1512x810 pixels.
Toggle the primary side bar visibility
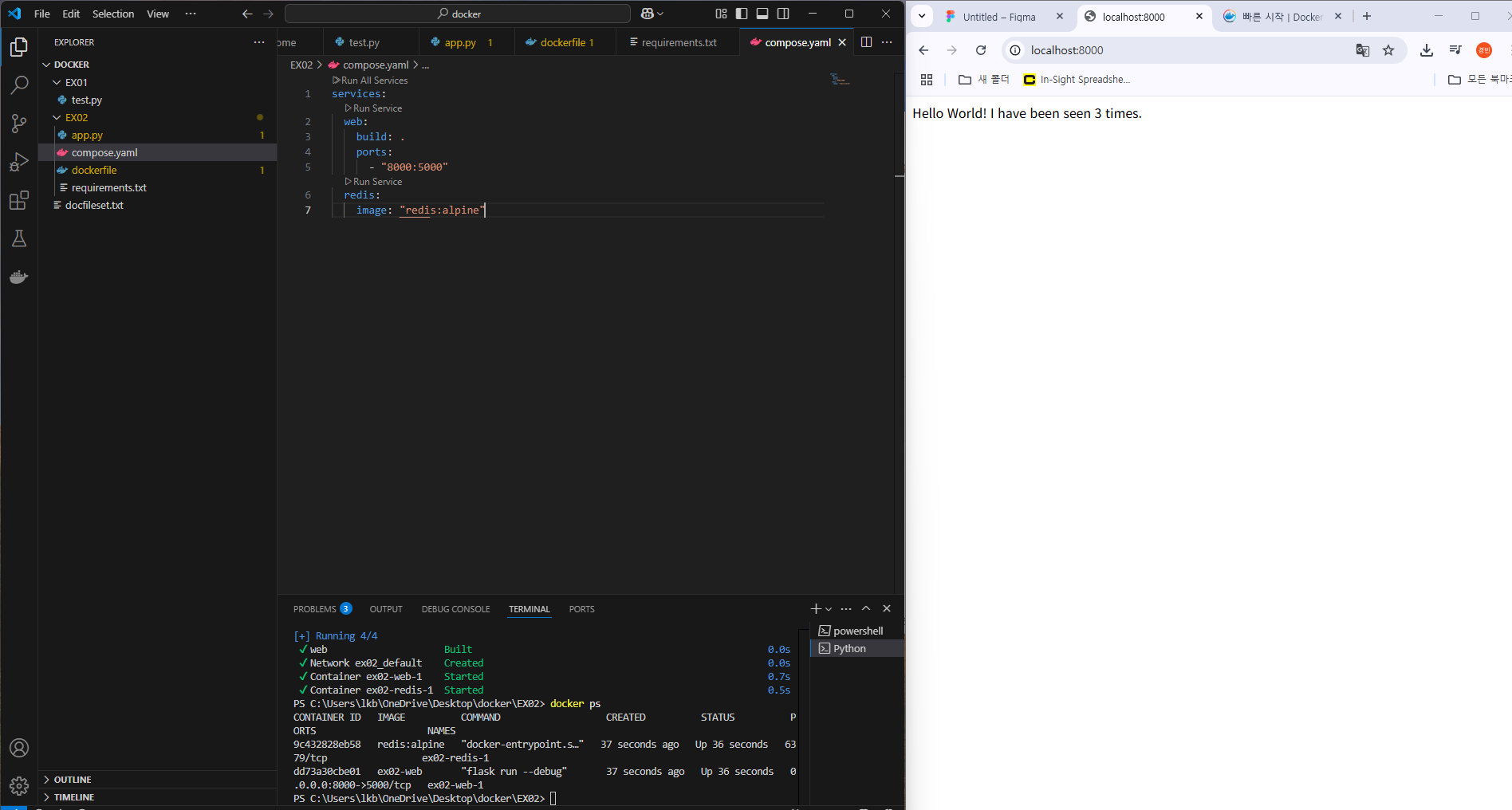[742, 14]
